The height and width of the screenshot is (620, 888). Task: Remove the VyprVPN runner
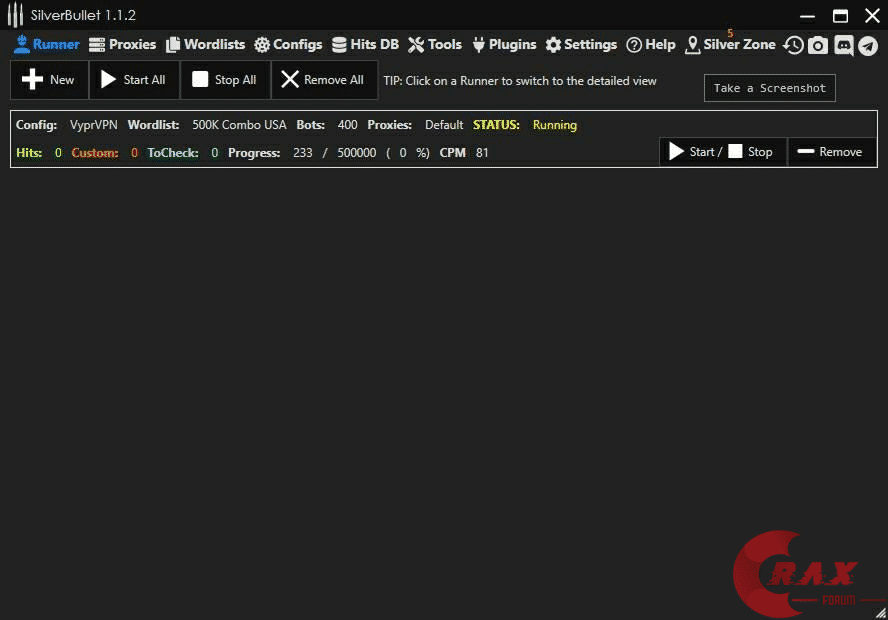[831, 152]
